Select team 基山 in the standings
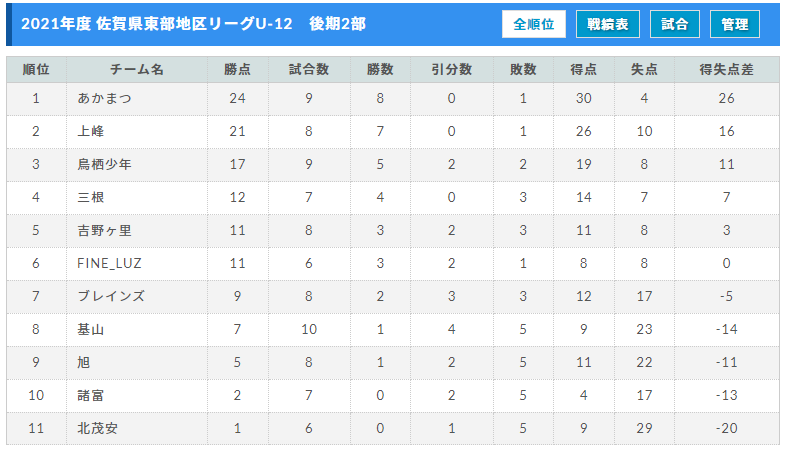The image size is (789, 457). click(91, 330)
